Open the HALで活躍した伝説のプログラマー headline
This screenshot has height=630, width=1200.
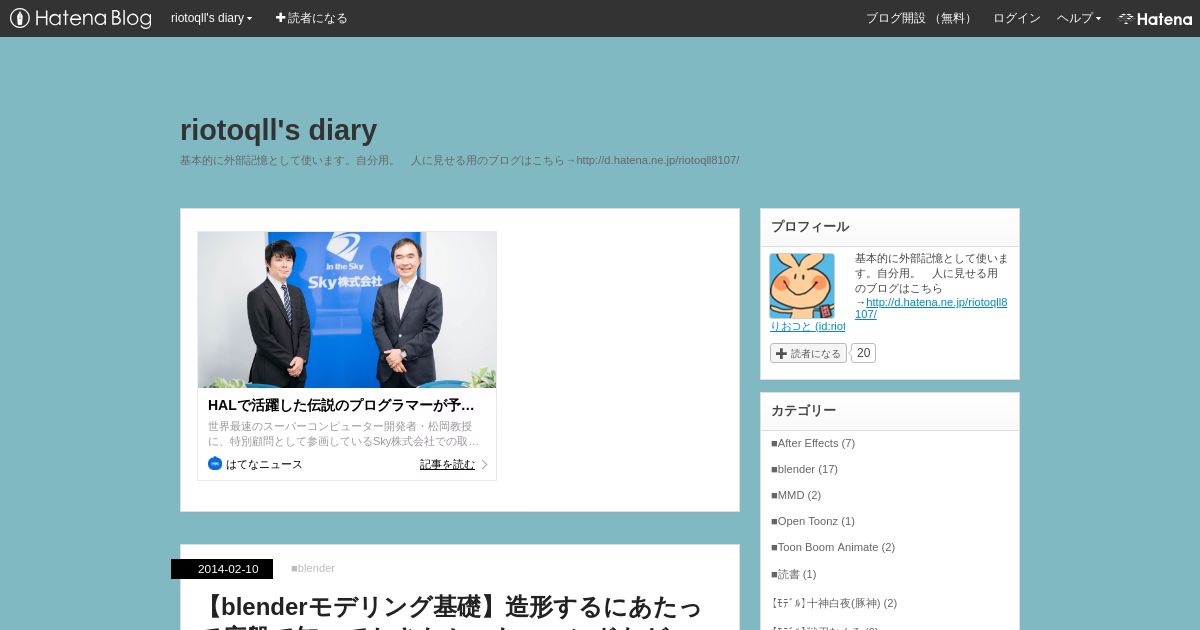click(x=341, y=405)
